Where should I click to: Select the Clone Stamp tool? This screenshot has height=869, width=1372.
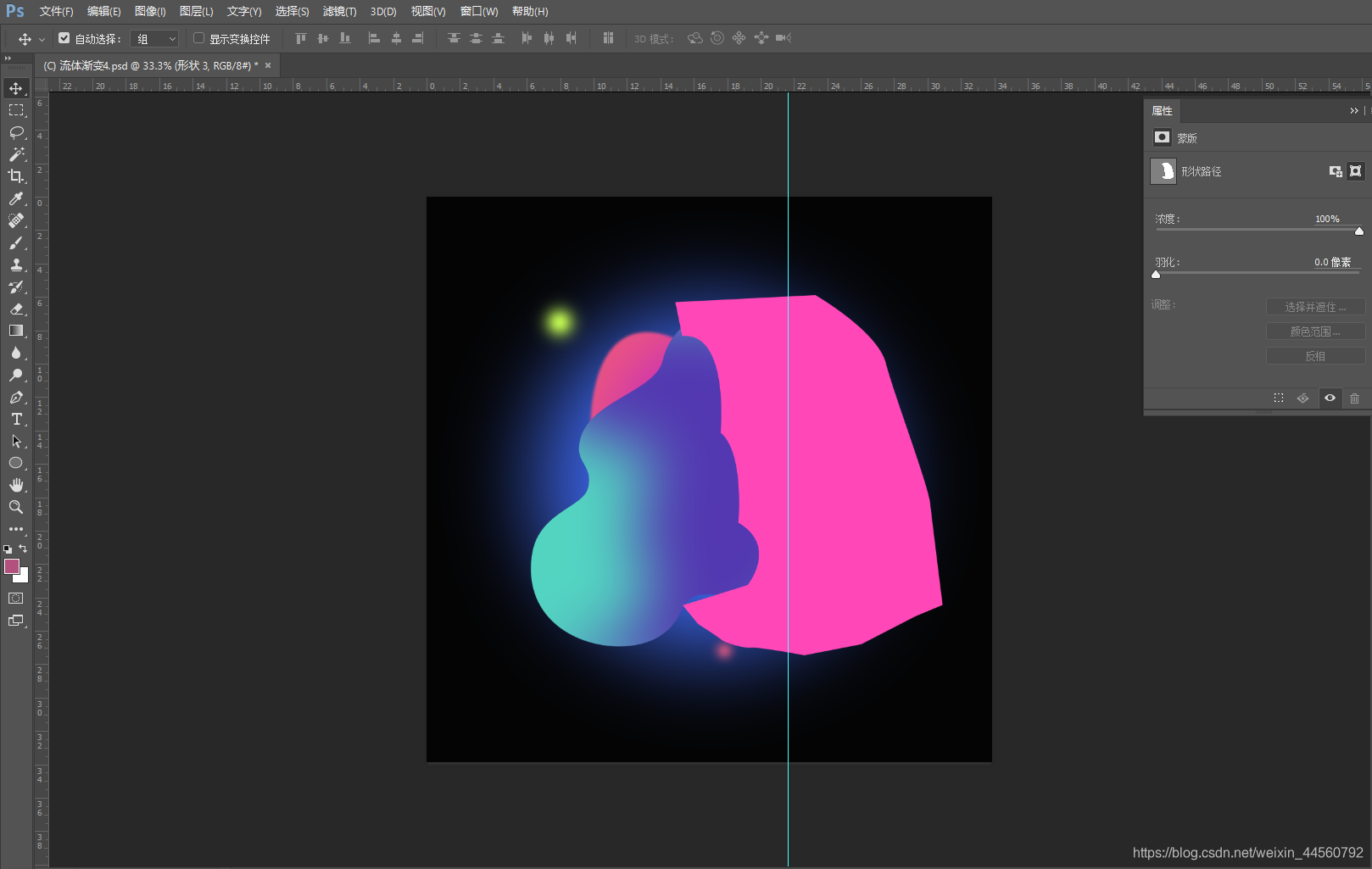pos(16,265)
